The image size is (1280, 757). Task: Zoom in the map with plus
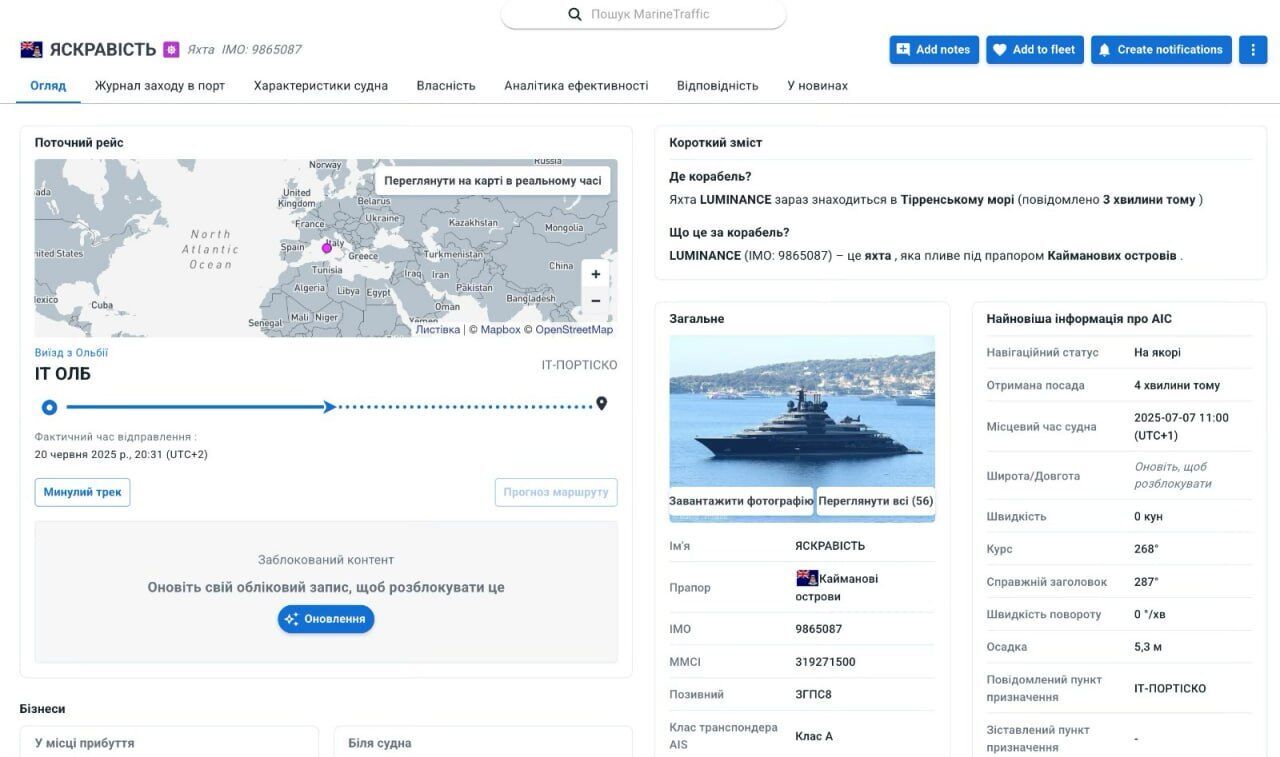pos(596,274)
